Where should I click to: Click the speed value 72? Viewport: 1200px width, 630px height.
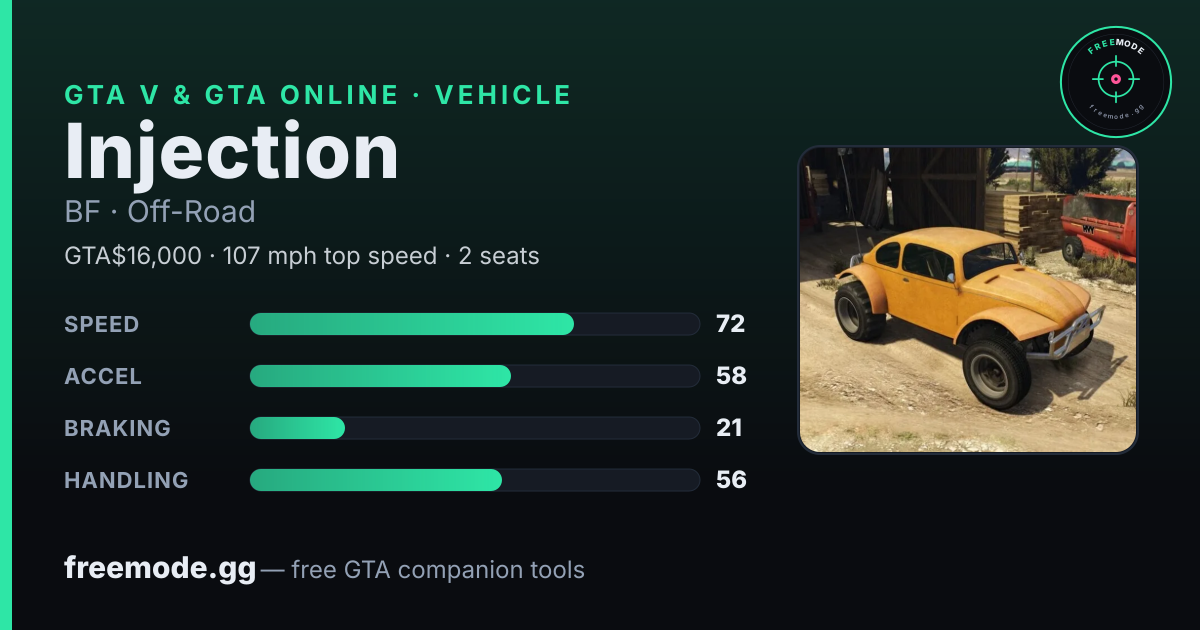click(731, 324)
